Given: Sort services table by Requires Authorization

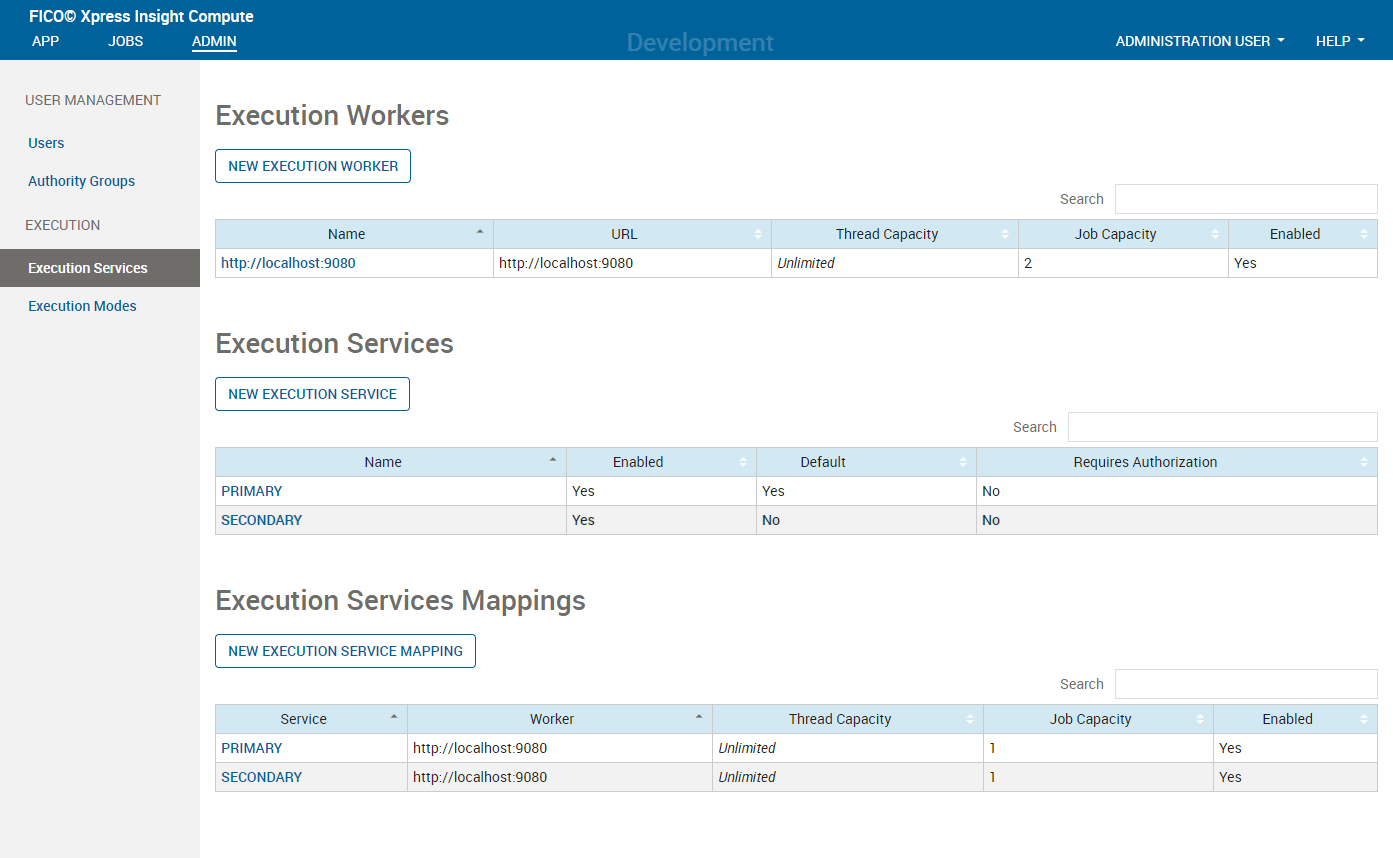Looking at the screenshot, I should pyautogui.click(x=1176, y=462).
